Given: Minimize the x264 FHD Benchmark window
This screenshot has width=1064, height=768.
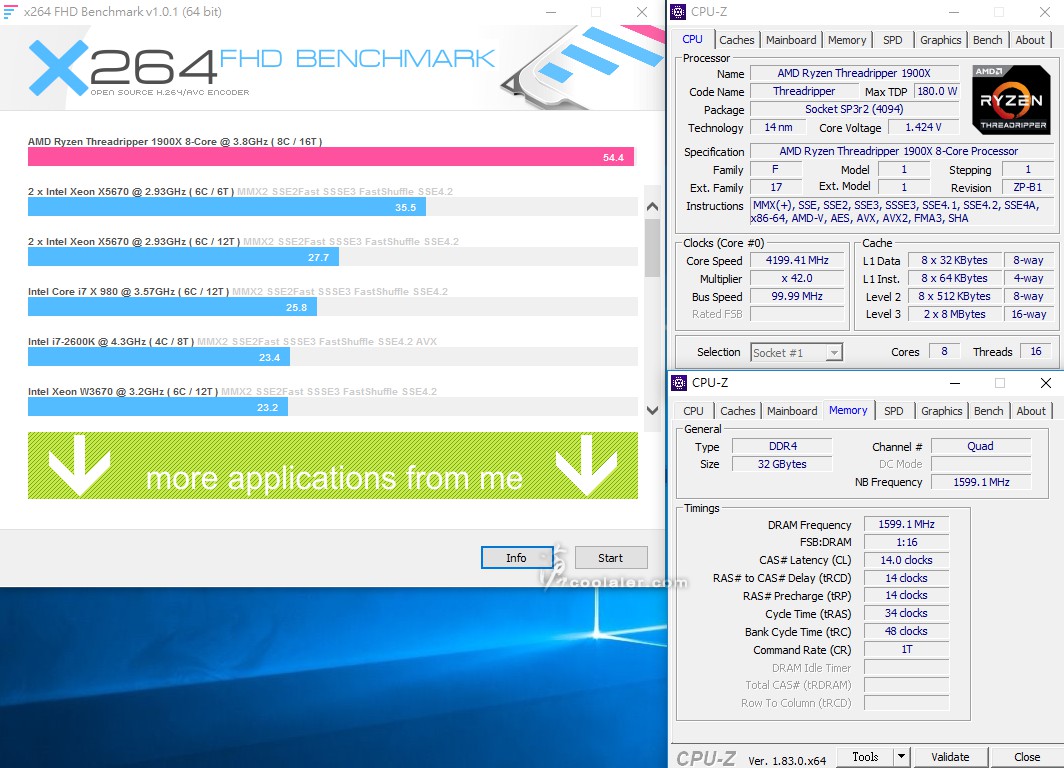Looking at the screenshot, I should click(x=551, y=12).
